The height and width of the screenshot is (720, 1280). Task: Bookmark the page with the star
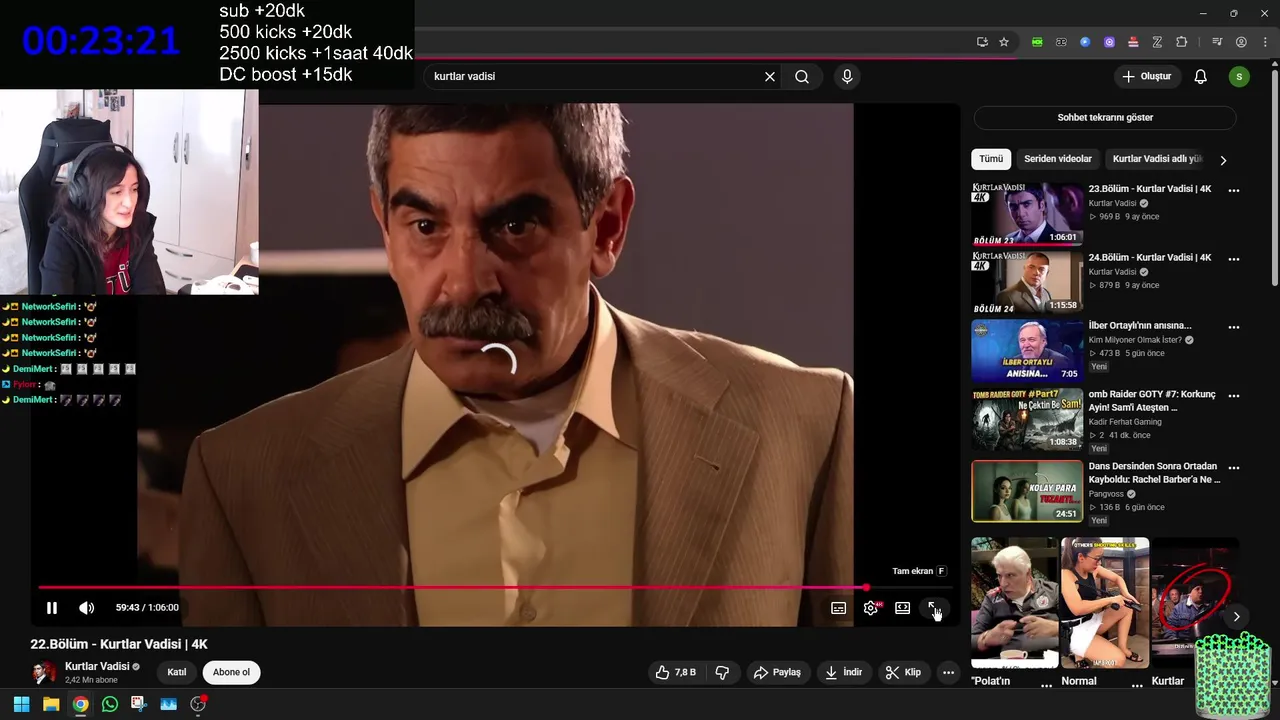[x=1004, y=42]
